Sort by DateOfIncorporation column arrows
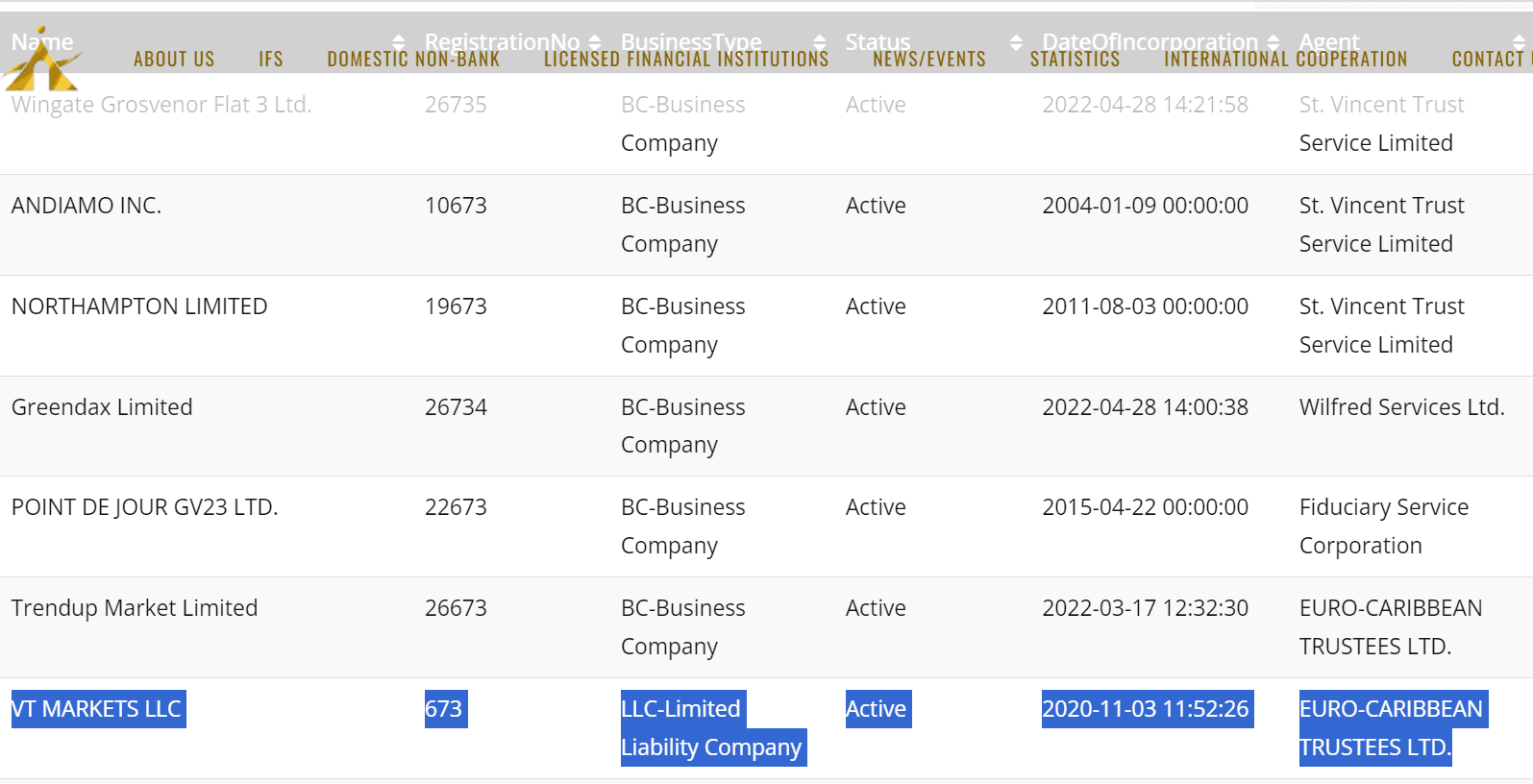This screenshot has height=784, width=1533. tap(1273, 42)
